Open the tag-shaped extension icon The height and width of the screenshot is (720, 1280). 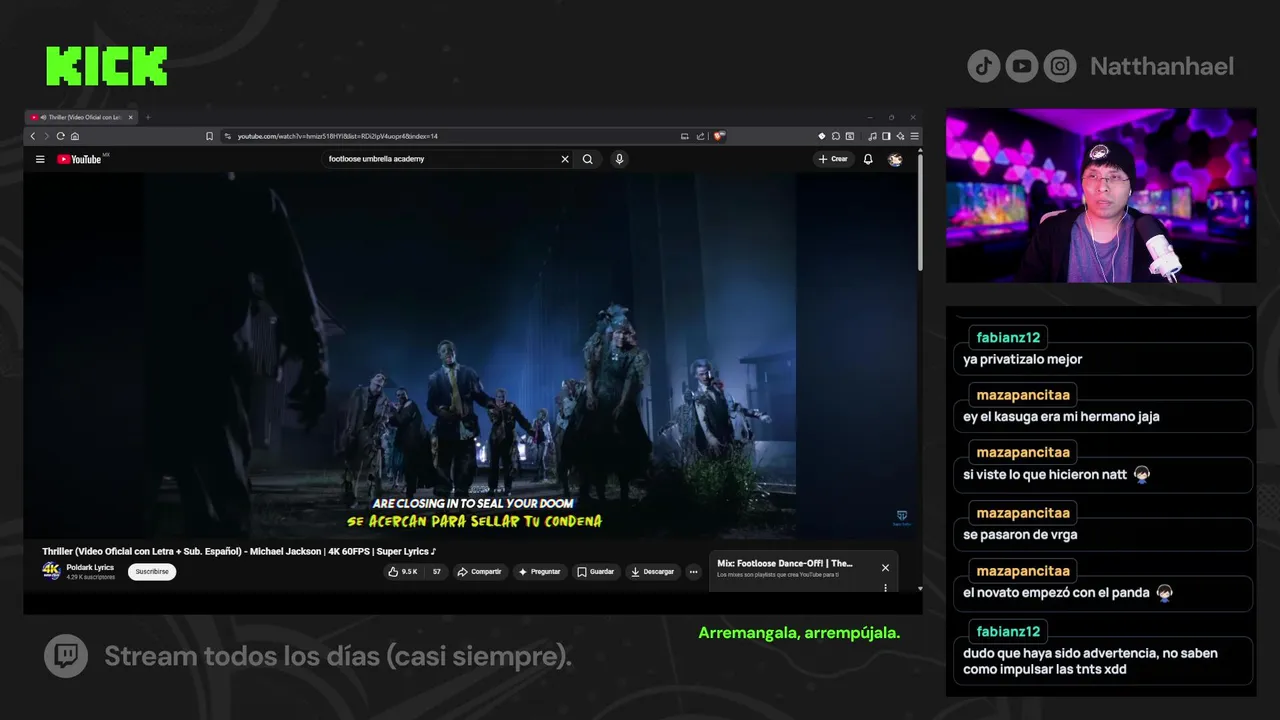click(822, 136)
